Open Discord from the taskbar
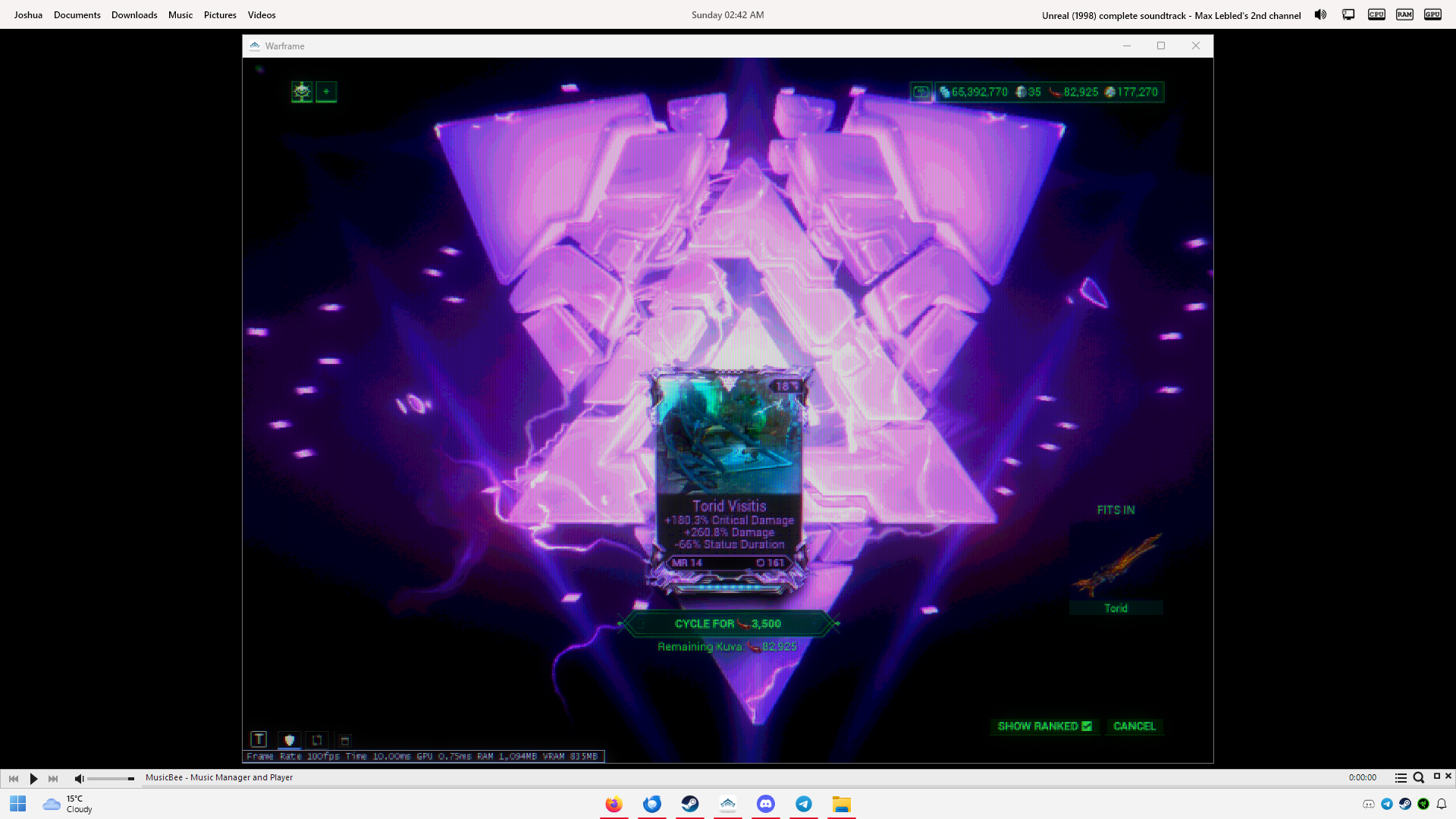The image size is (1456, 819). 766,804
